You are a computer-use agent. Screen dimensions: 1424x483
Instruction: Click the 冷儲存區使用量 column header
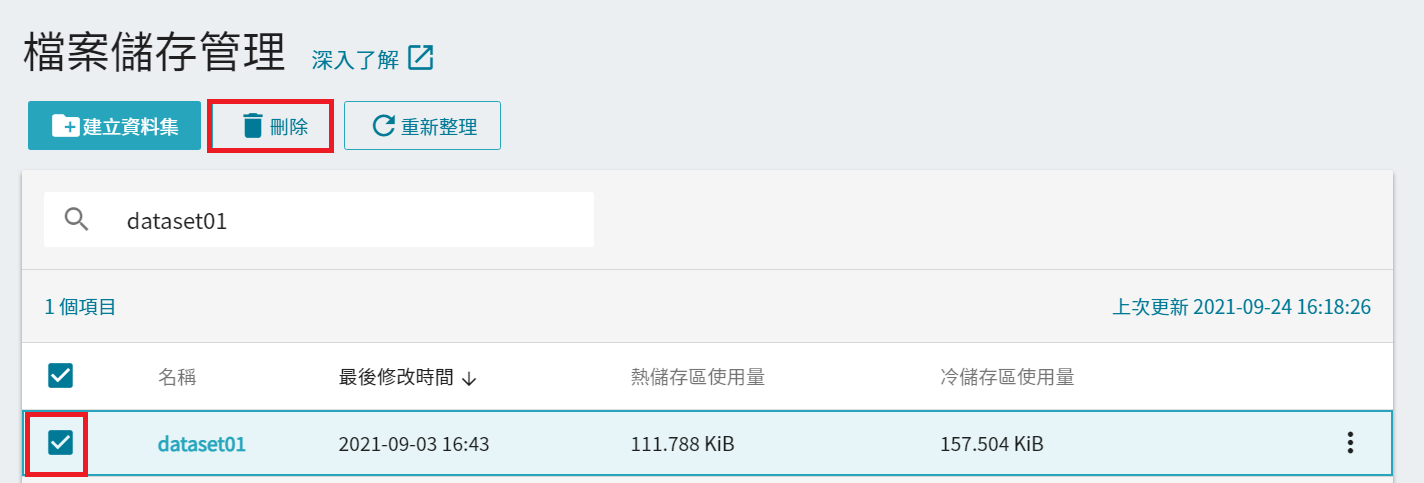coord(1007,377)
